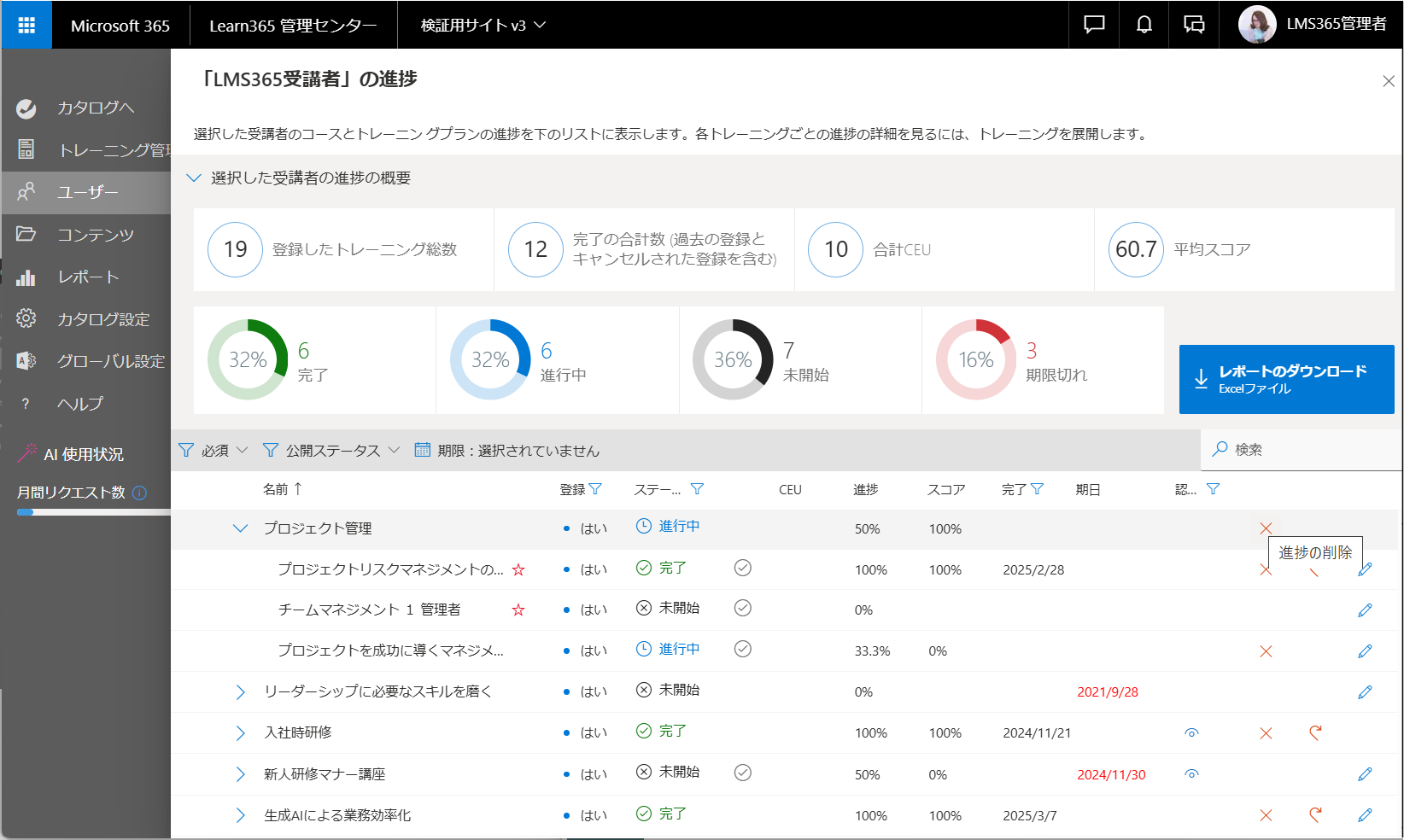Screen dimensions: 1404x840
Task: Click the 進行中 32% blue donut chart
Action: 490,359
